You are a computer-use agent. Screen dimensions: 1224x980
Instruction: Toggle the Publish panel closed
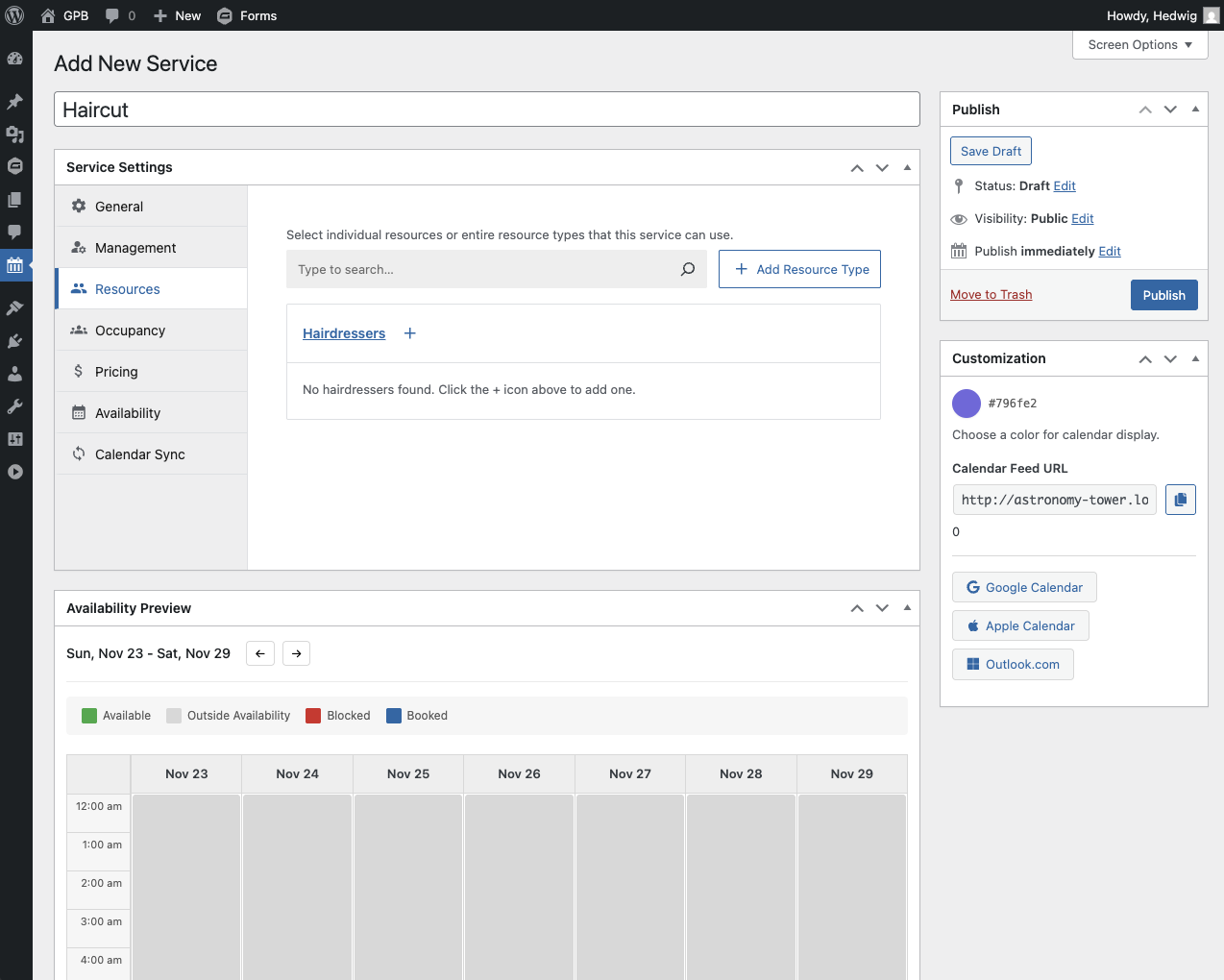pyautogui.click(x=1195, y=110)
